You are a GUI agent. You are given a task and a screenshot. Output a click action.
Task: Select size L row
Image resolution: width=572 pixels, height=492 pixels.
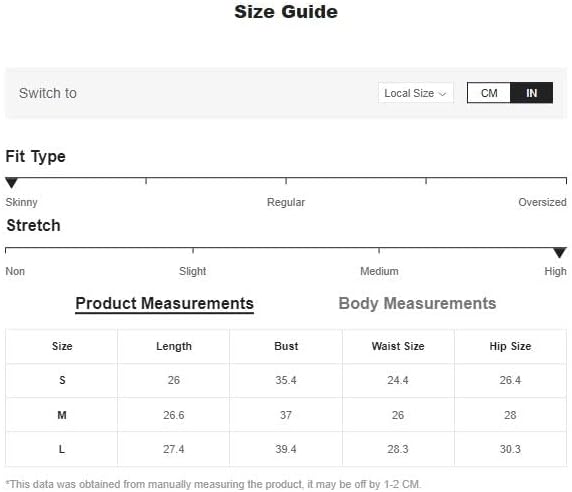coord(286,449)
